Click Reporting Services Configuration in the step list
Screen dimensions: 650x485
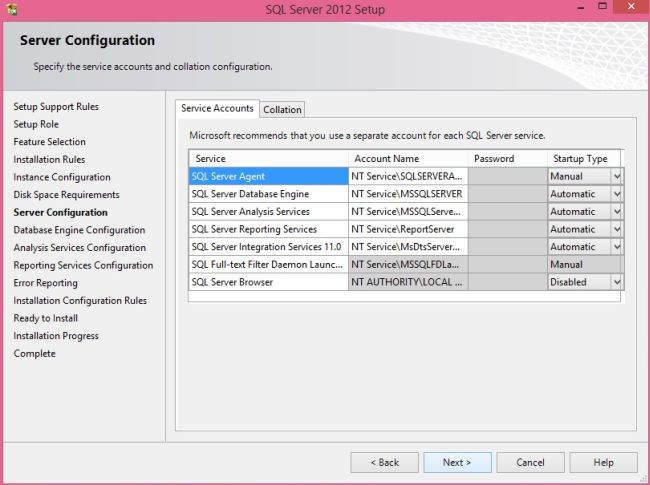(x=83, y=265)
